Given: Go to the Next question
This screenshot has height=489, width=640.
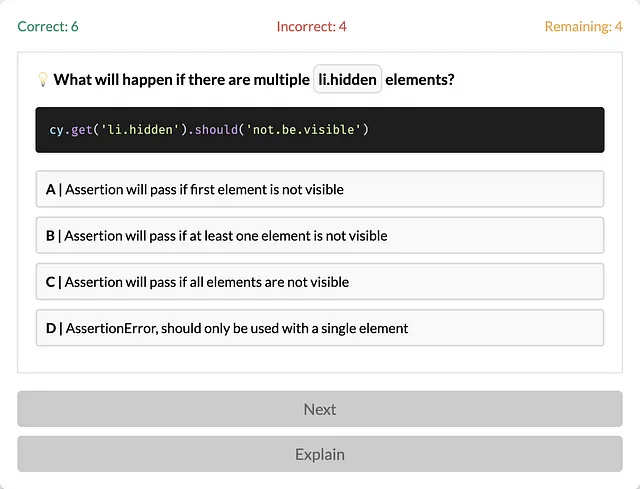Looking at the screenshot, I should click(320, 409).
